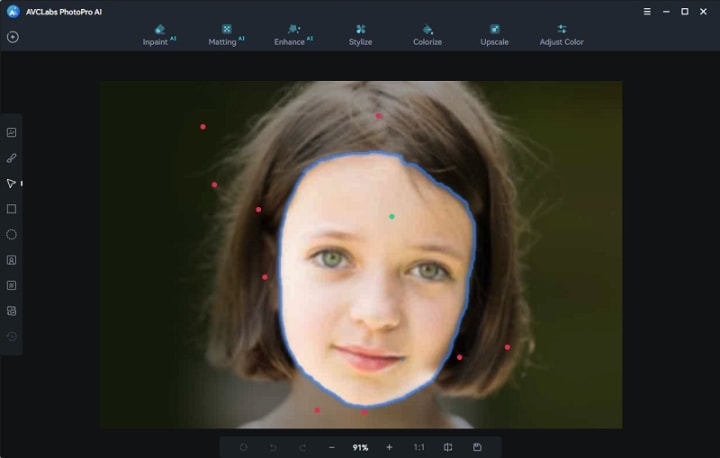The width and height of the screenshot is (720, 458).
Task: Select the rectangle selection tool
Action: pyautogui.click(x=11, y=209)
